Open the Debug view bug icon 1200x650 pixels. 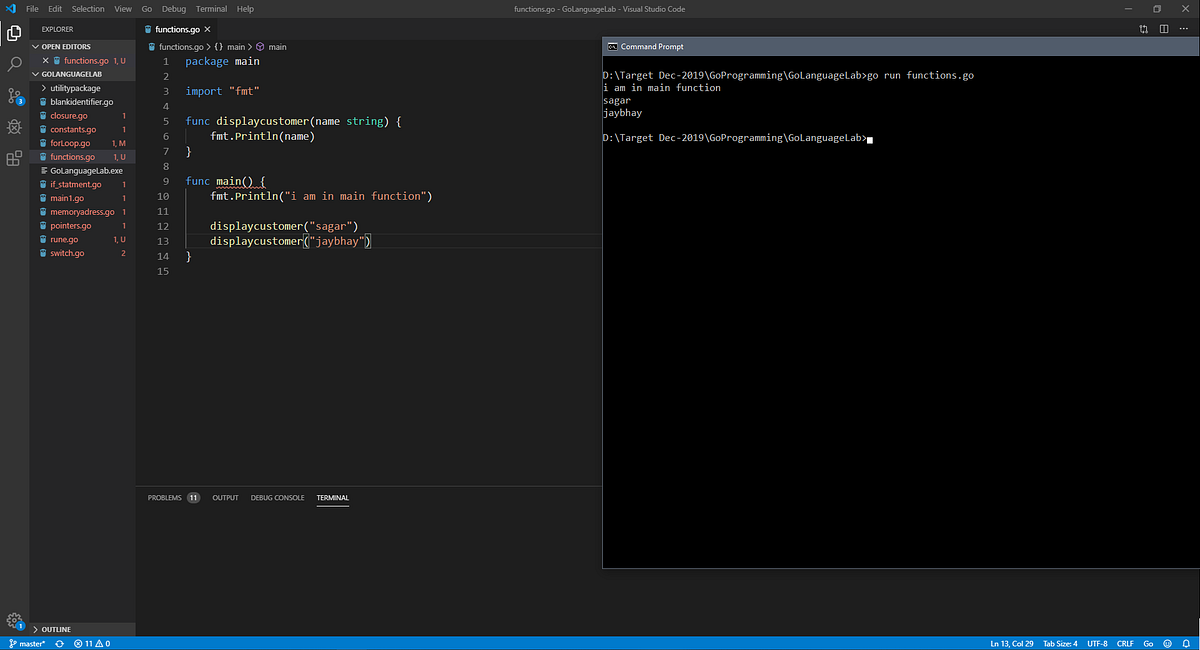point(14,127)
